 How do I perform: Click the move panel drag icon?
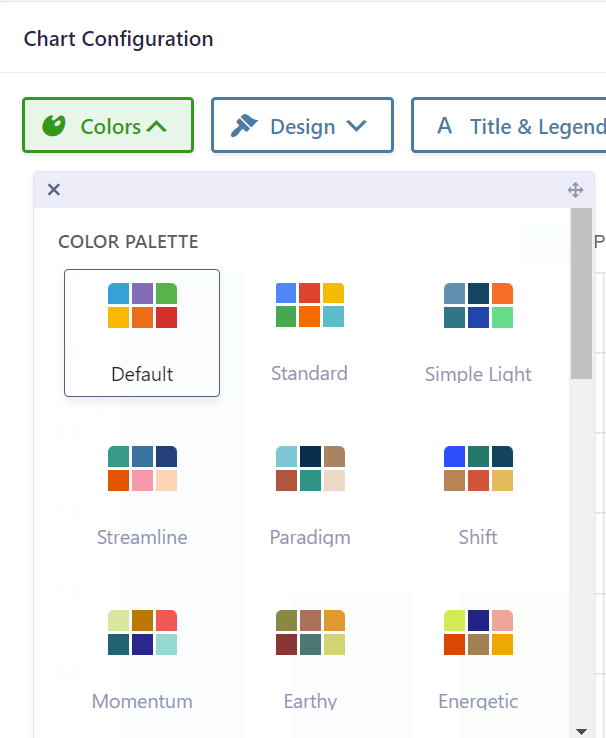[575, 190]
